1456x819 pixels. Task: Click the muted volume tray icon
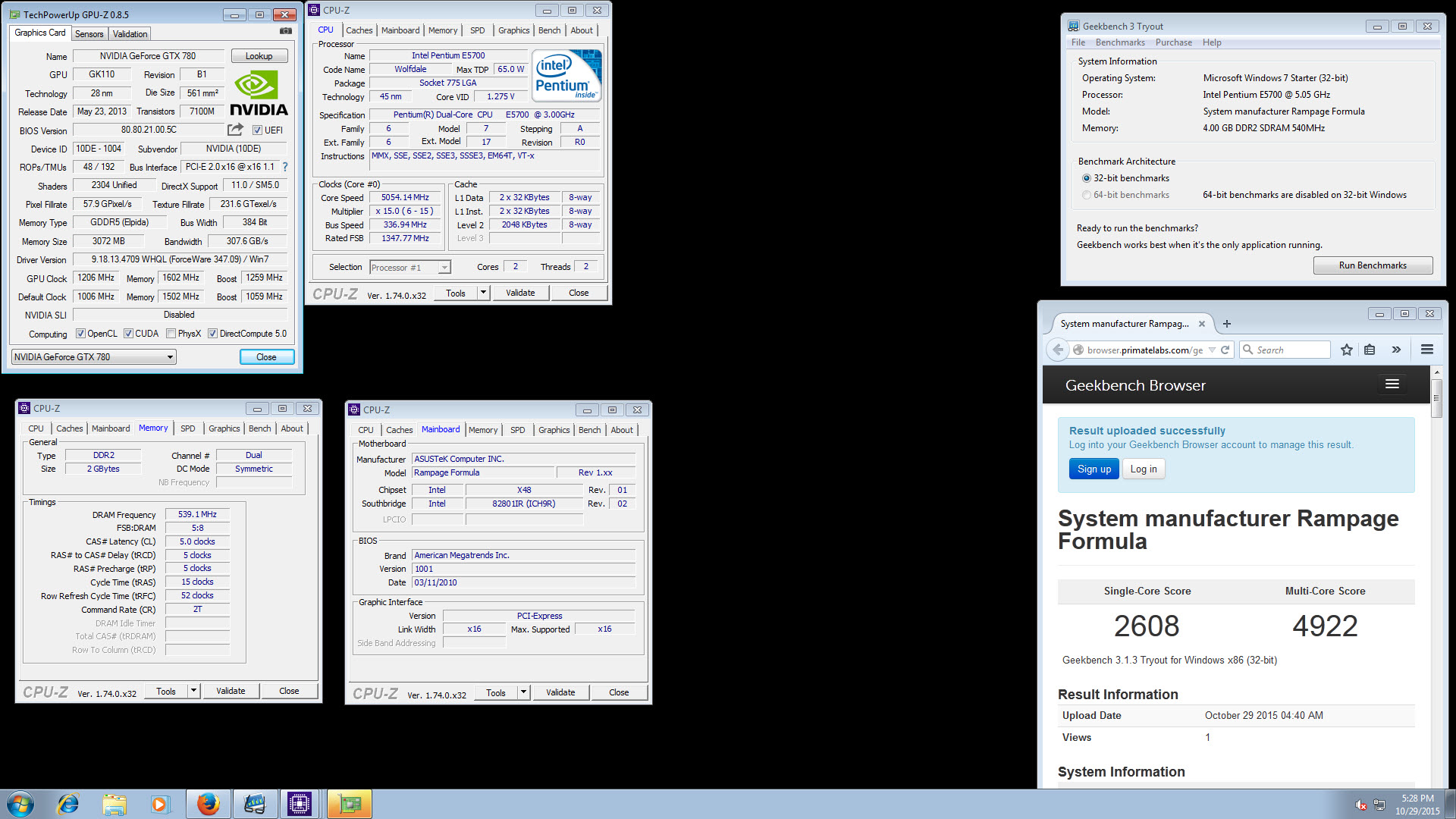(1360, 805)
